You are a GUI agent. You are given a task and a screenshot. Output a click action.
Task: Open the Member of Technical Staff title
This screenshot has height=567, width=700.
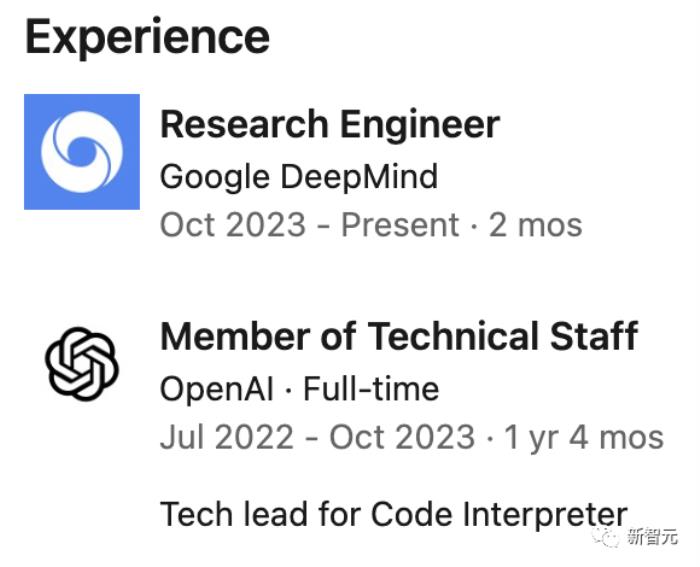[x=399, y=336]
